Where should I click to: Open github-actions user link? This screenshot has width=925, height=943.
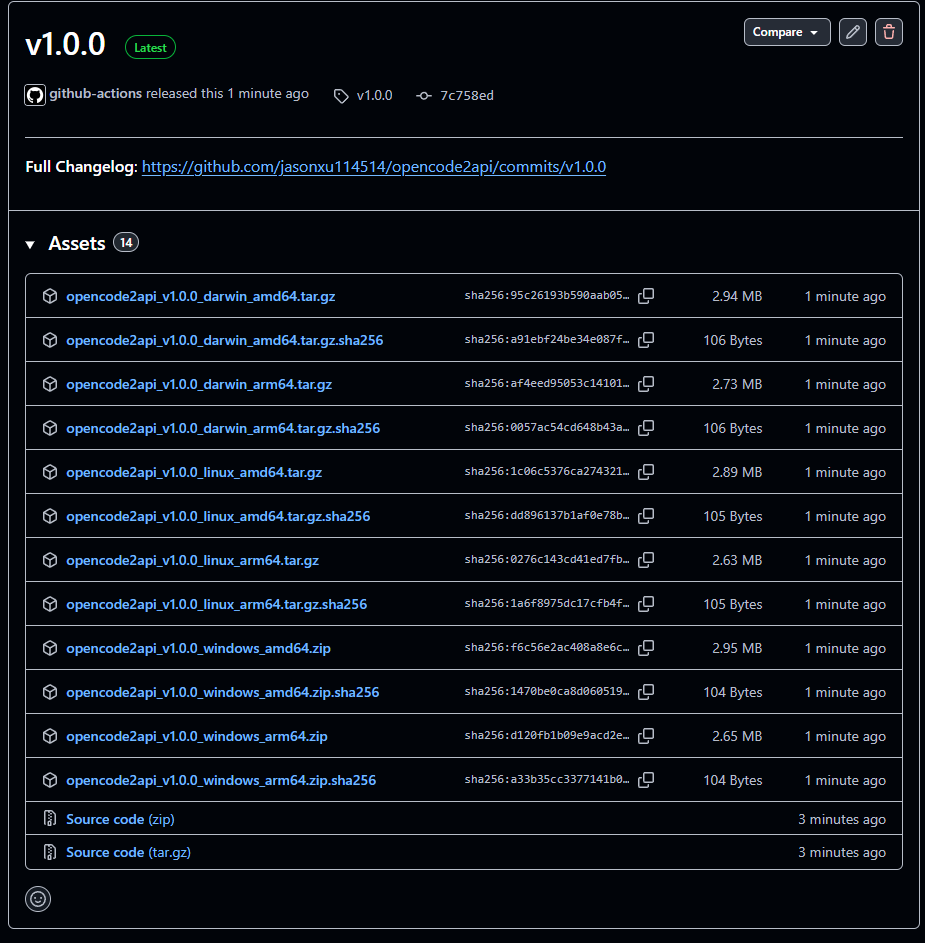[96, 94]
